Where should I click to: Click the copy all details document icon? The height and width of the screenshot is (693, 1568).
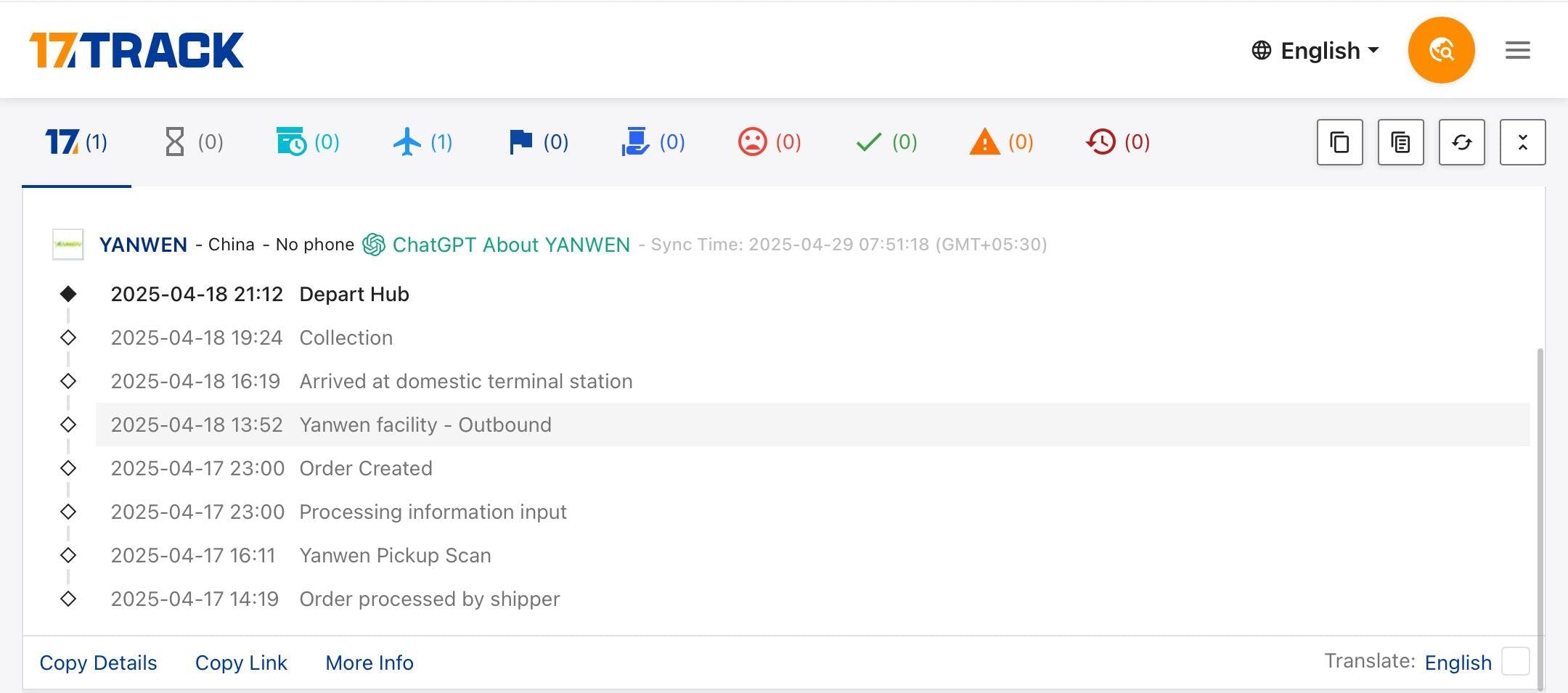pyautogui.click(x=1400, y=142)
